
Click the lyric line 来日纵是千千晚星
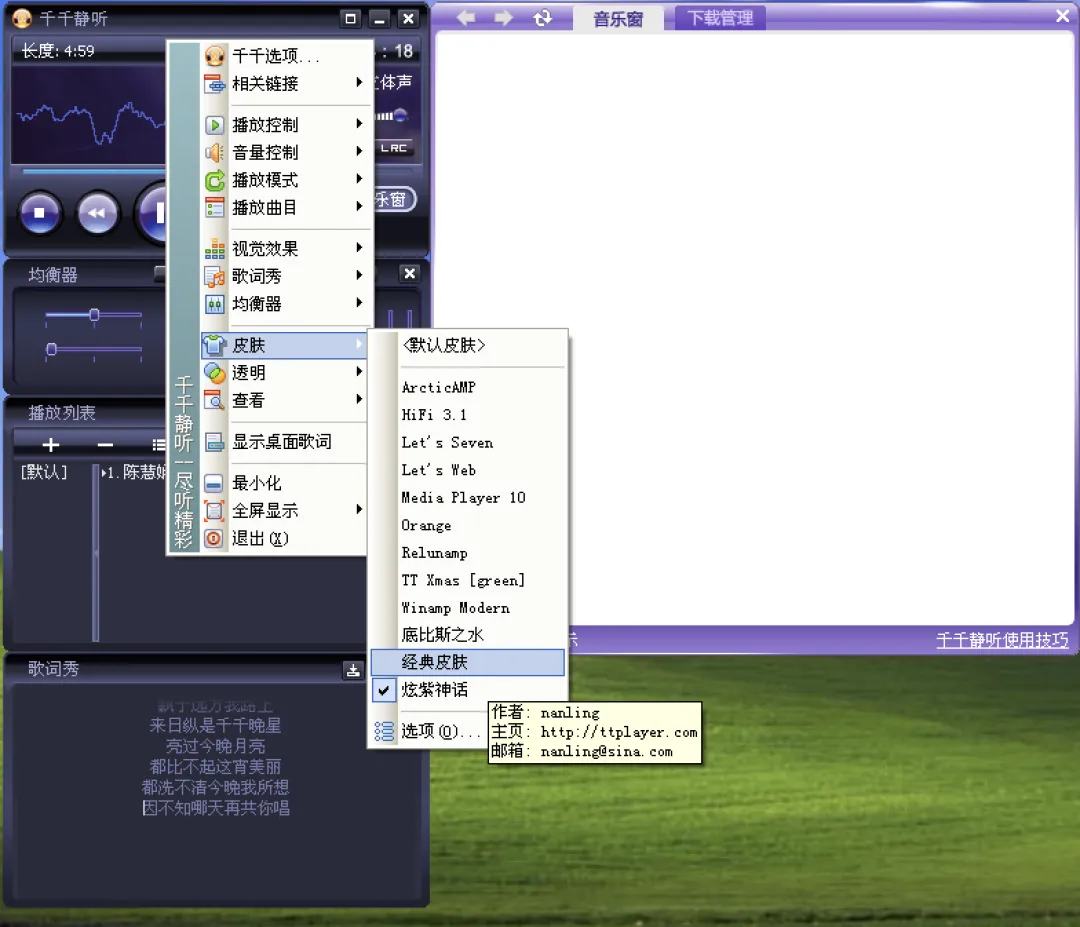point(215,725)
